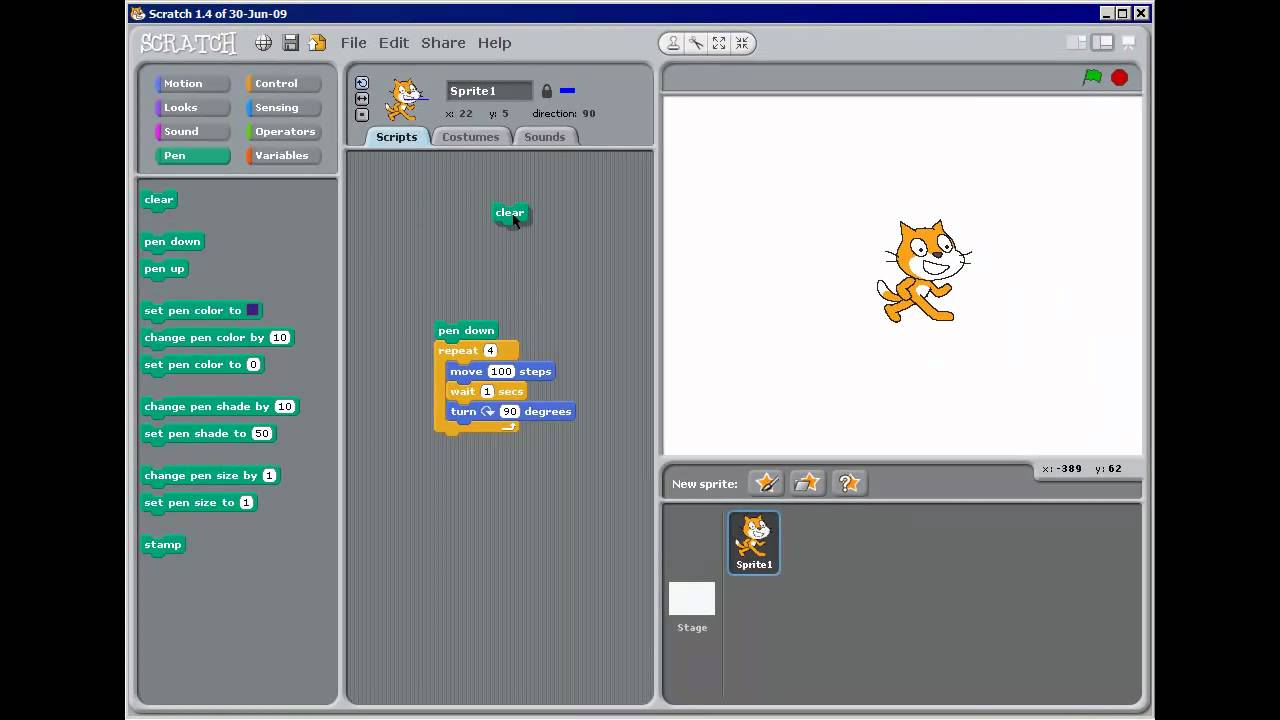Click the pen color swatch in palette

pyautogui.click(x=253, y=310)
